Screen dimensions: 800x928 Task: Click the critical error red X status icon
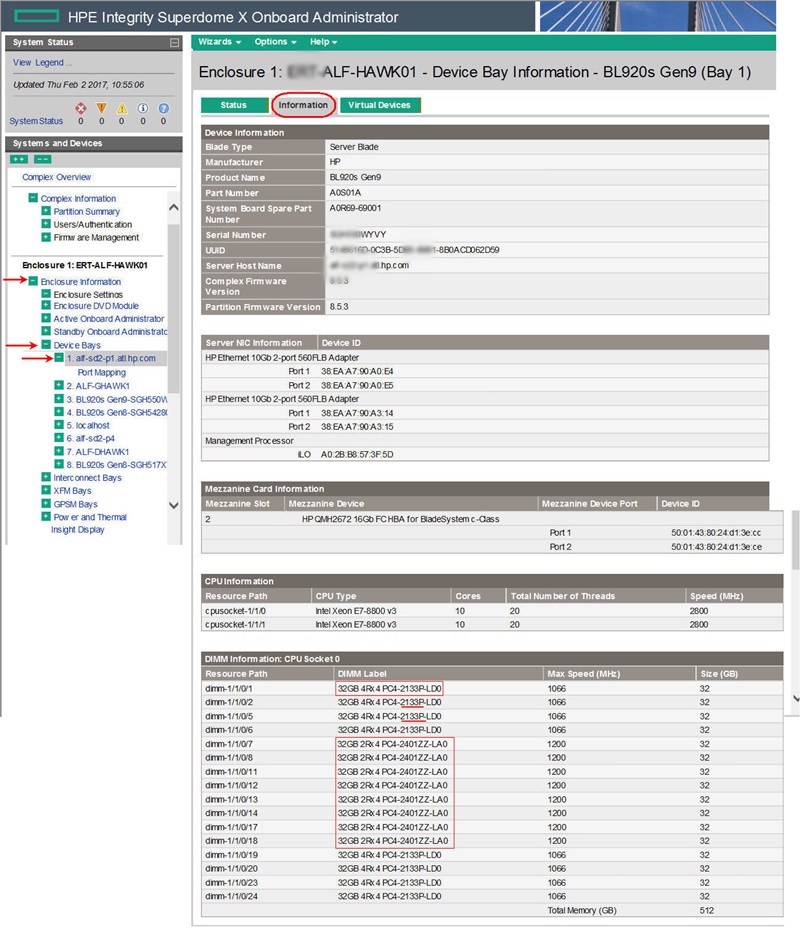(x=81, y=108)
